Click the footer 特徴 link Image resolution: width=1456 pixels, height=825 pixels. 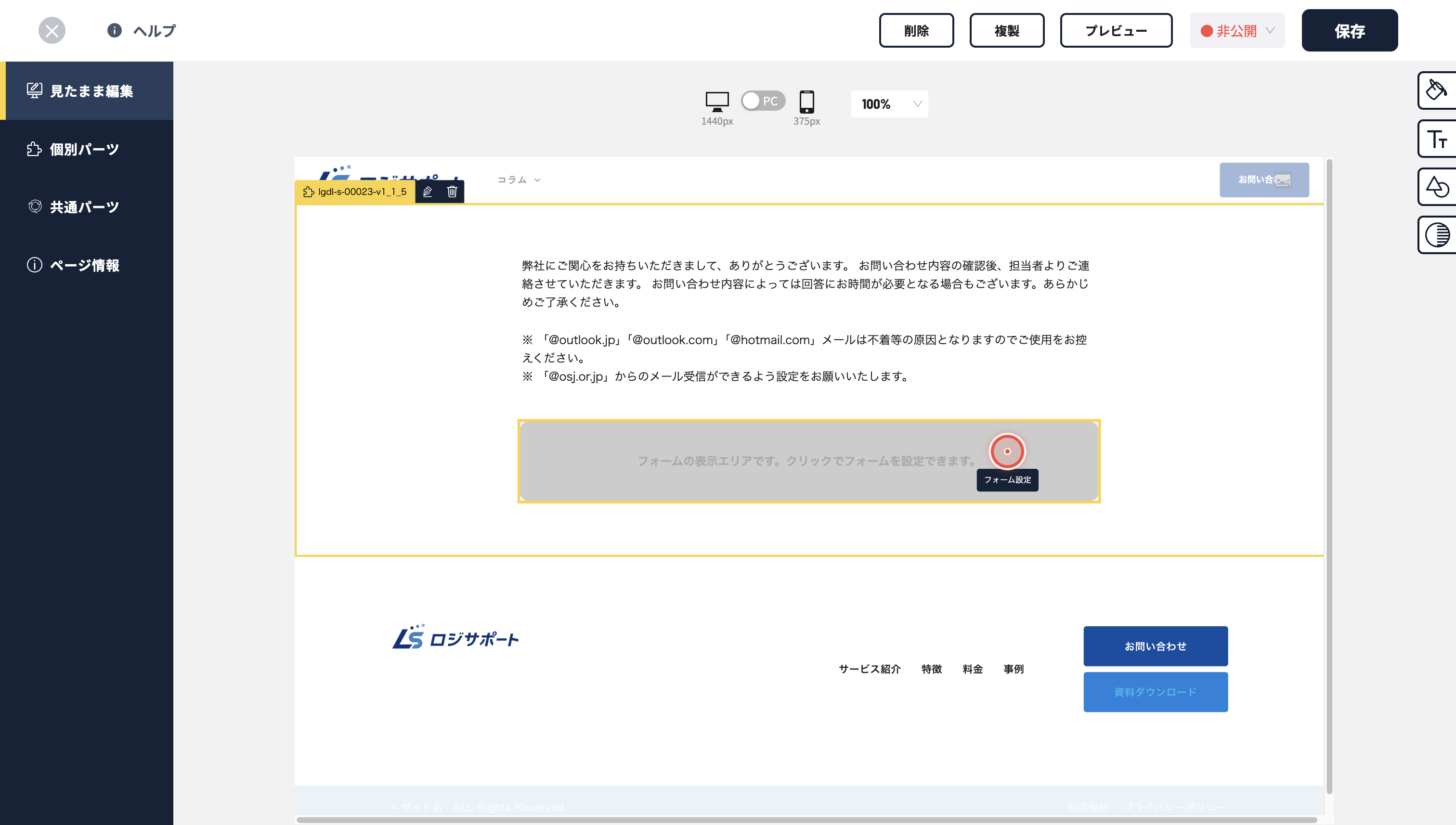click(x=932, y=669)
